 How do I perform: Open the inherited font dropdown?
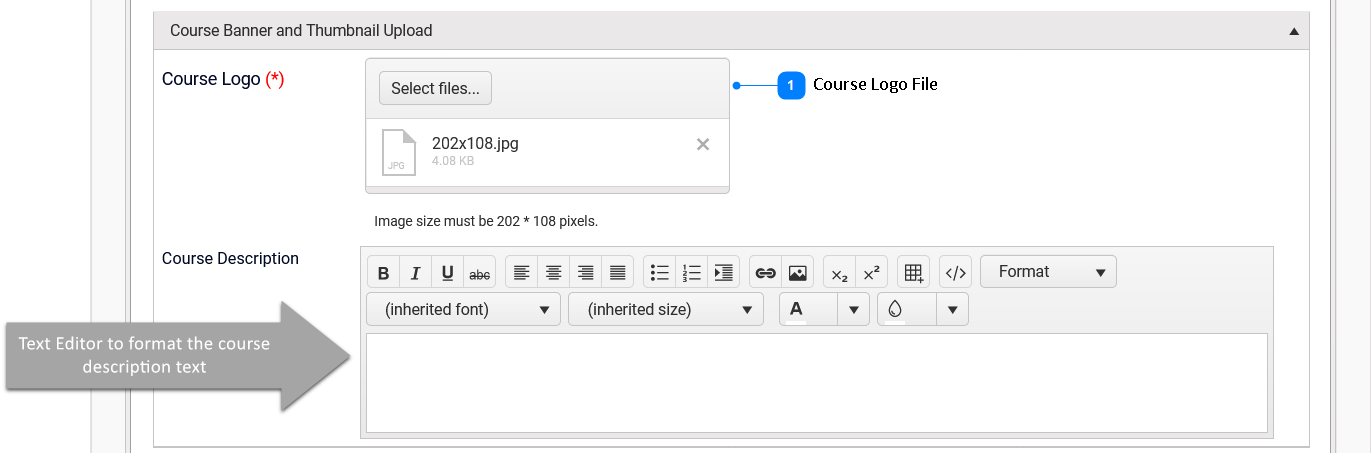point(463,310)
